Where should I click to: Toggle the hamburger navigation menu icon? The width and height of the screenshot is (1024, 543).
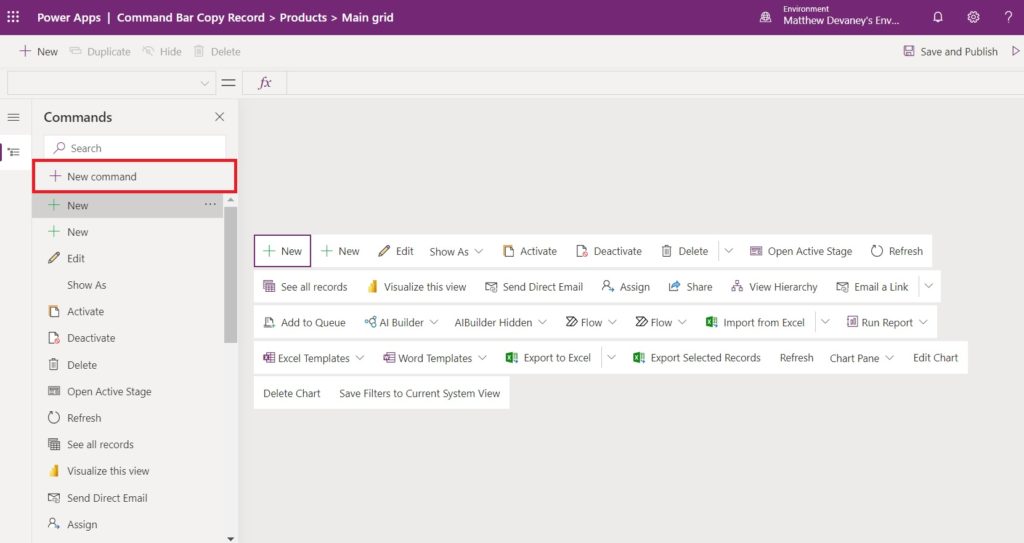[13, 118]
